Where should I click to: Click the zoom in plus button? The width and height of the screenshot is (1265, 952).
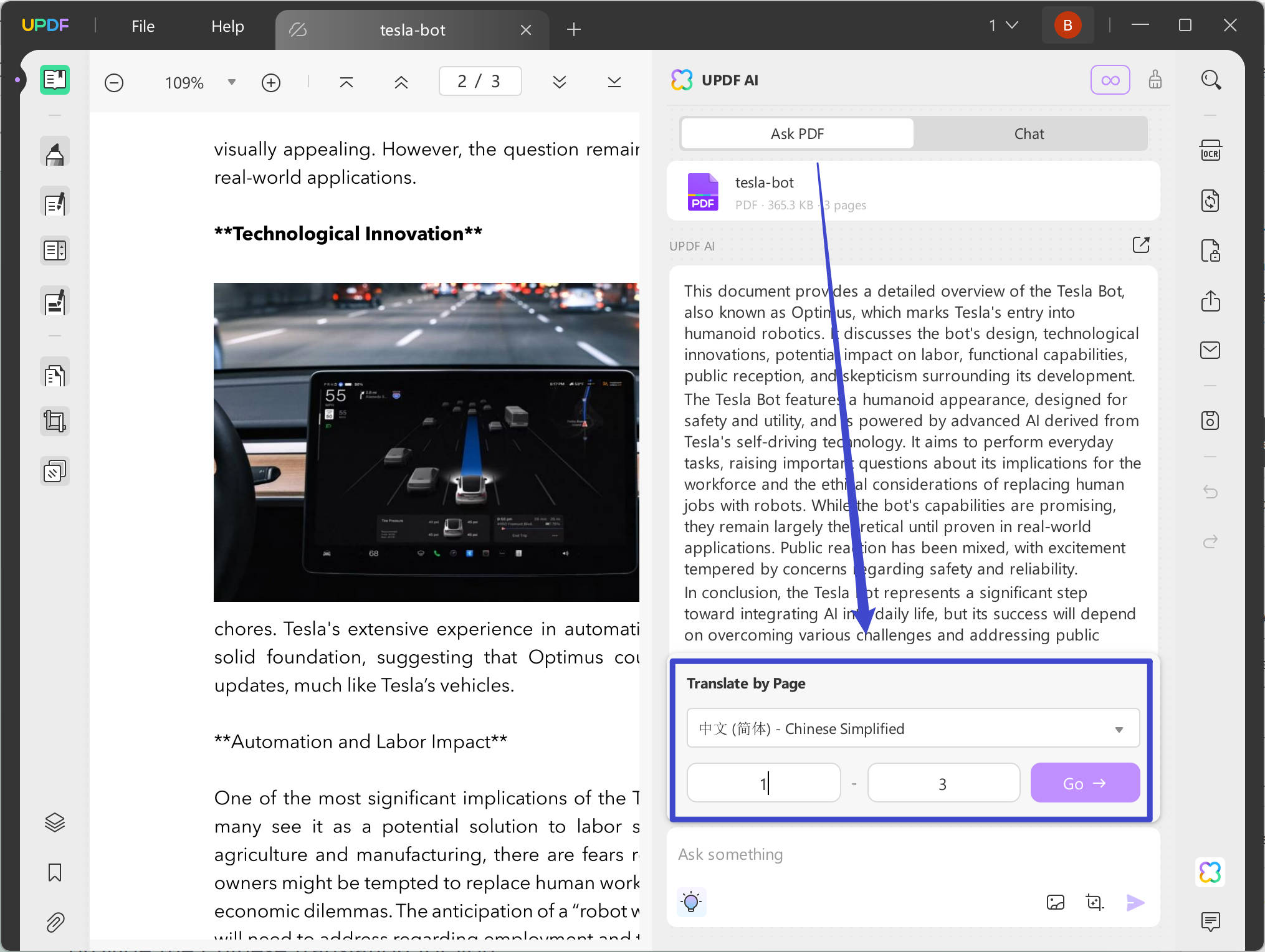(x=271, y=83)
